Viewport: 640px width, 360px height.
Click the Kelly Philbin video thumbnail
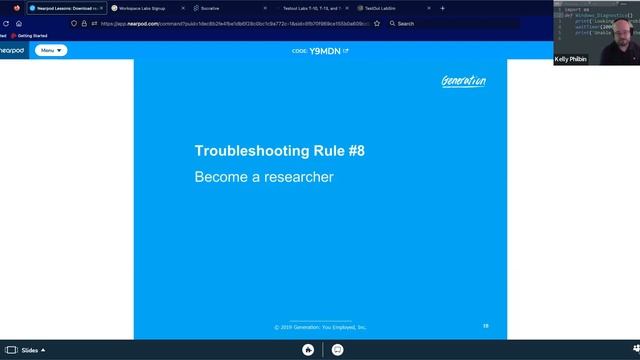596,33
